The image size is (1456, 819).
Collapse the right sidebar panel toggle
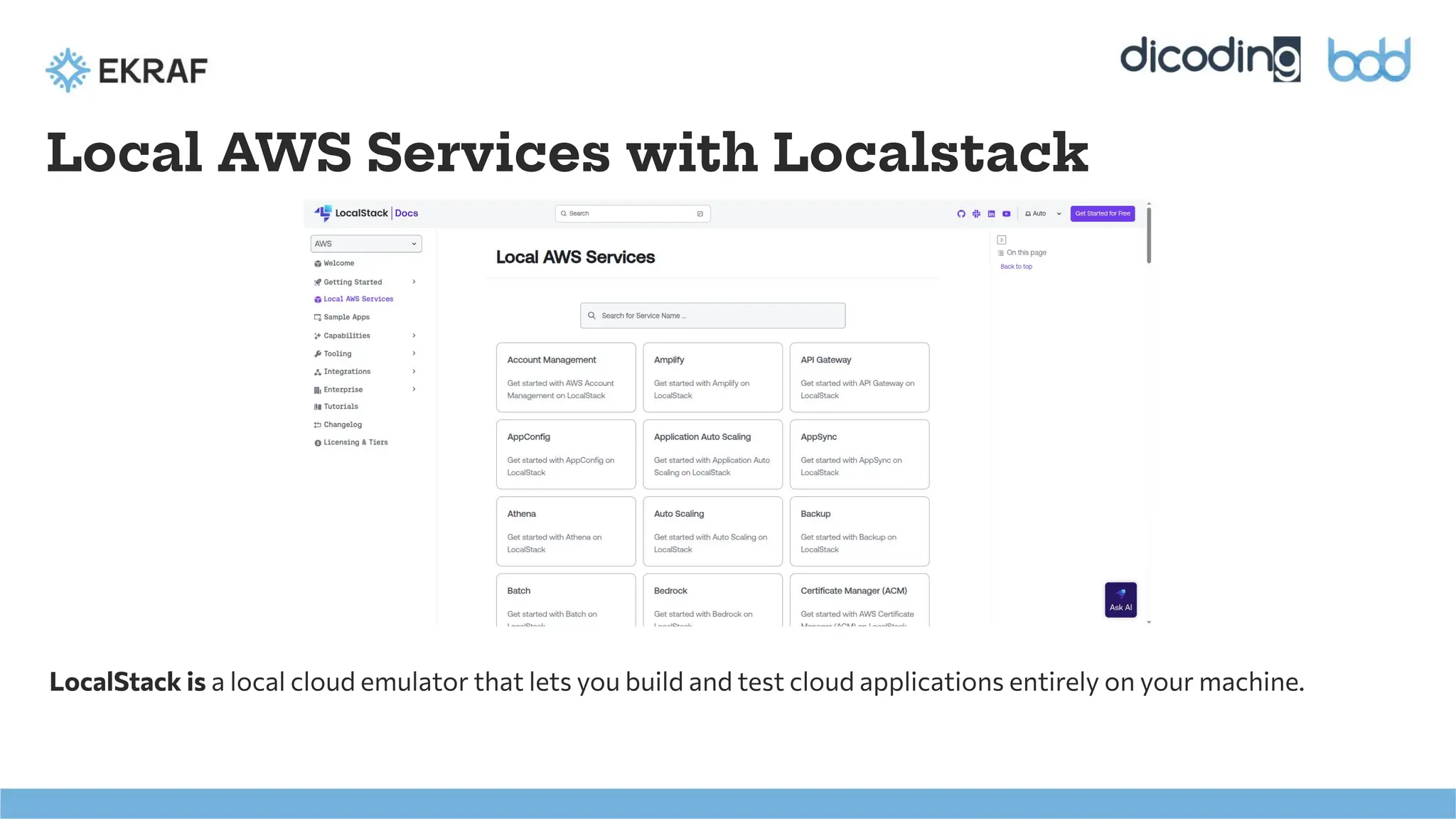point(1002,240)
